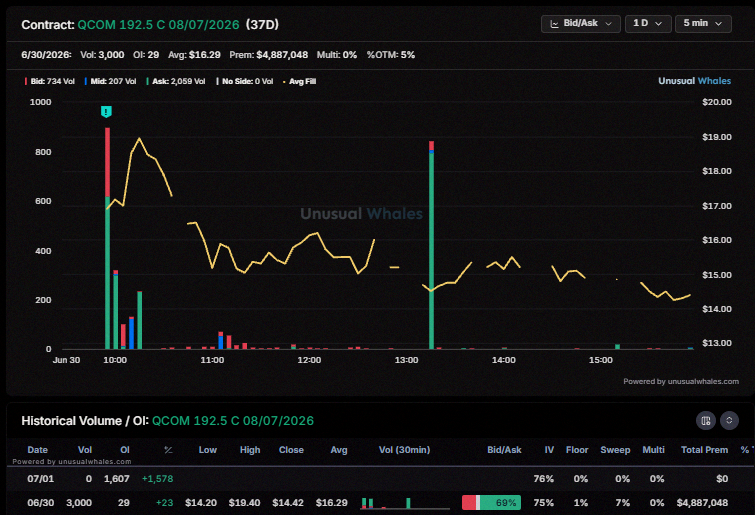Click the $14.20 low price cell
This screenshot has height=515, width=755.
[x=201, y=503]
